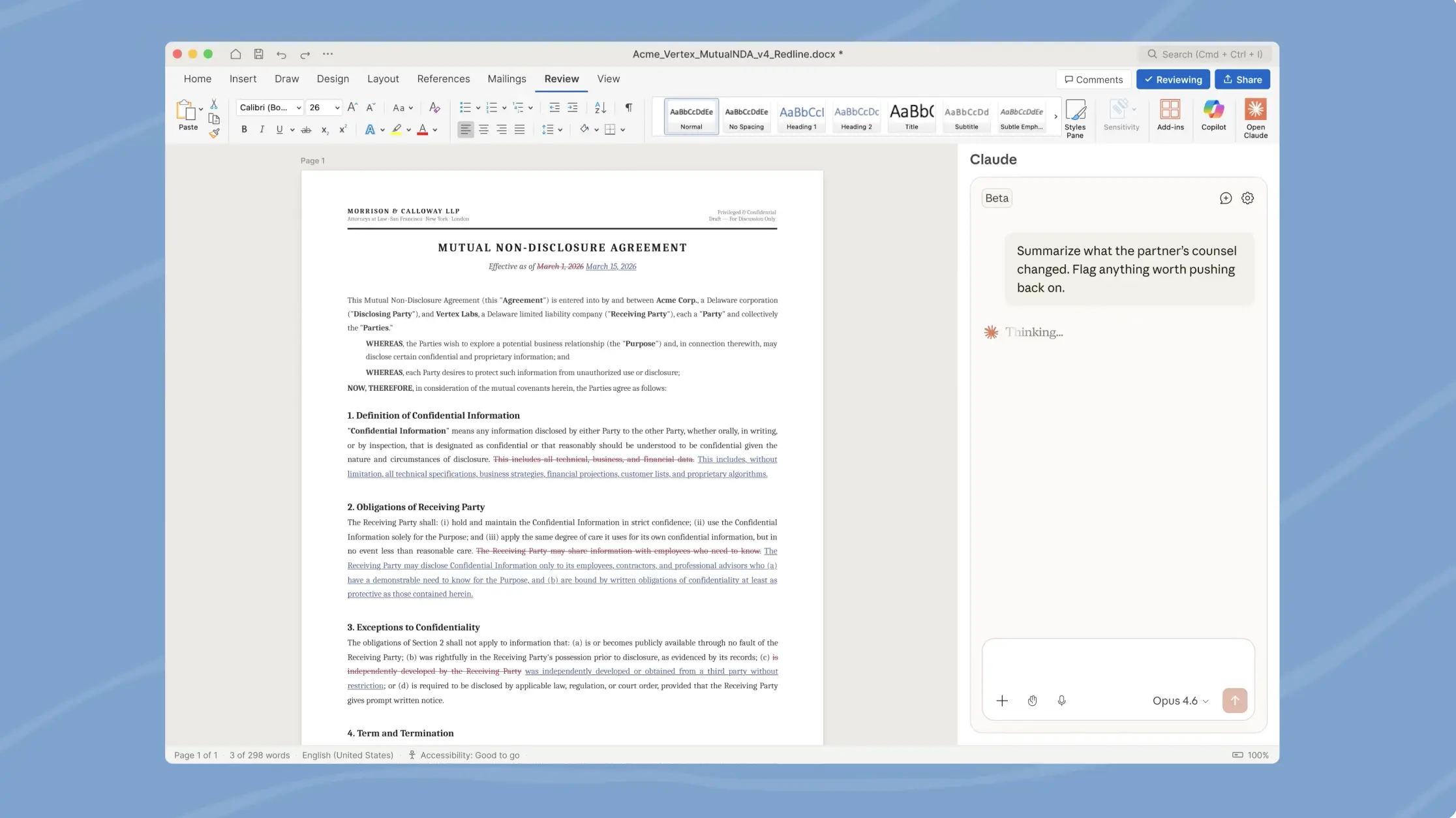
Task: Toggle center paragraph alignment
Action: pyautogui.click(x=484, y=129)
